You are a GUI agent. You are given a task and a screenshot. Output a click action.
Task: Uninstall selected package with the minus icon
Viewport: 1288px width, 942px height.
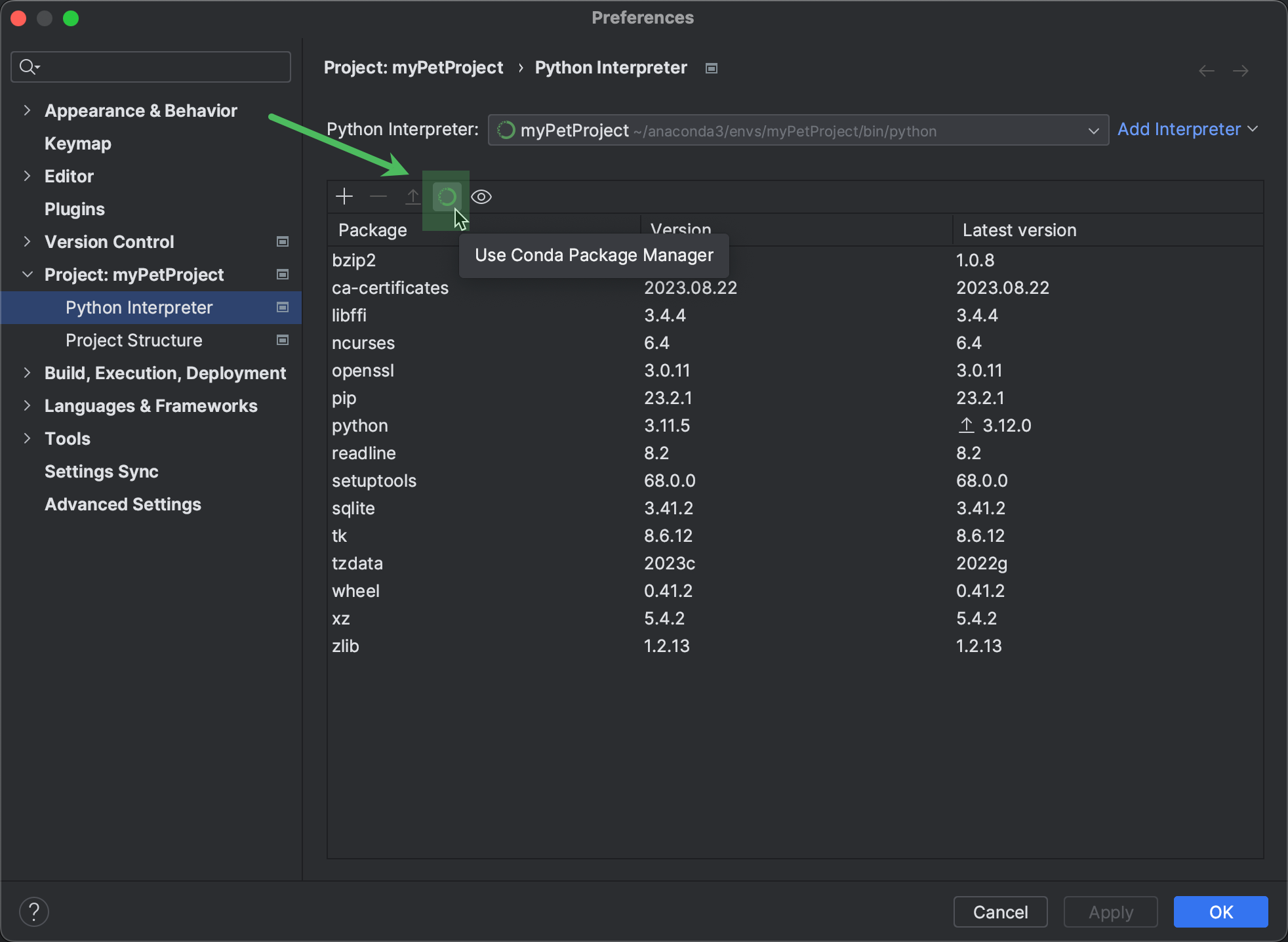[x=378, y=196]
